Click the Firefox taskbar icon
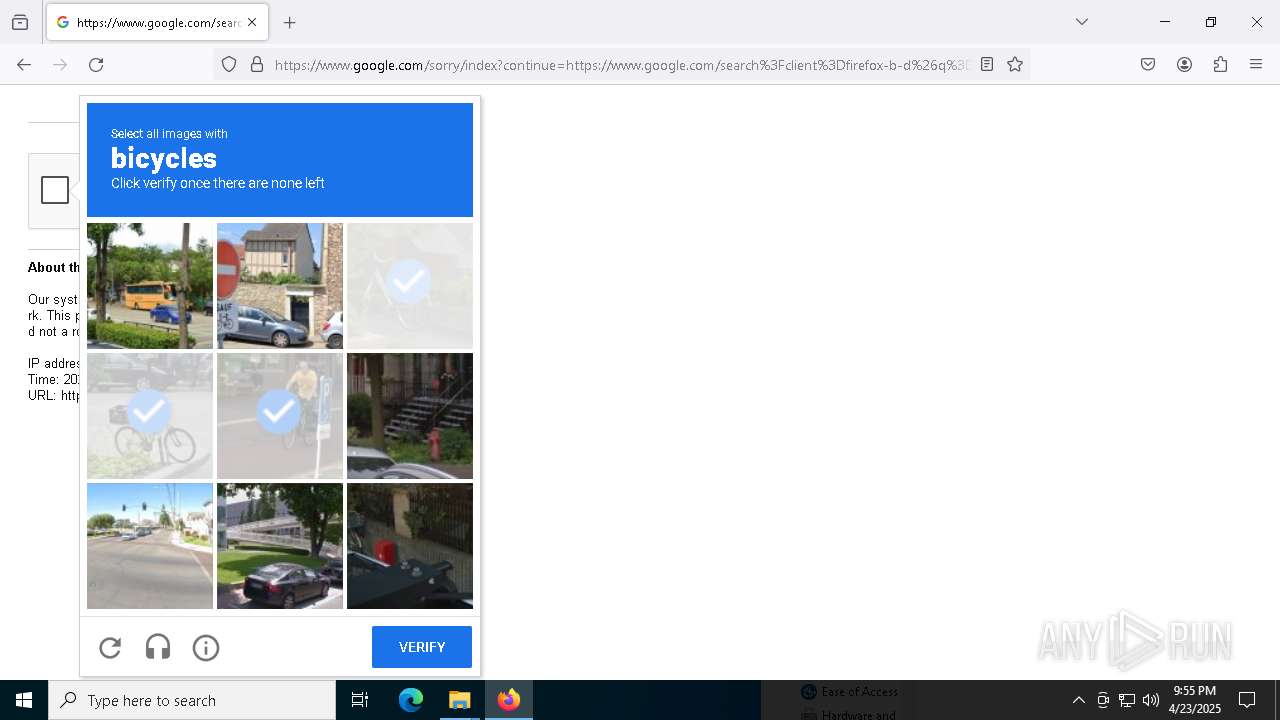The width and height of the screenshot is (1280, 720). tap(508, 700)
